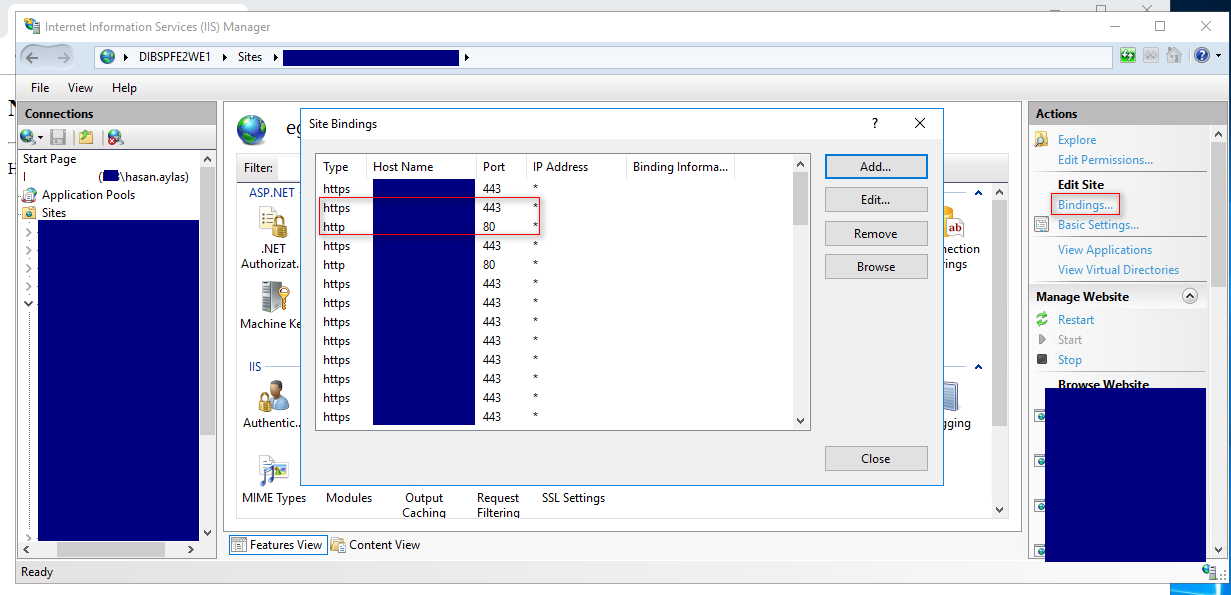1231x595 pixels.
Task: Click the Edit Permissions... link
Action: click(x=1105, y=160)
